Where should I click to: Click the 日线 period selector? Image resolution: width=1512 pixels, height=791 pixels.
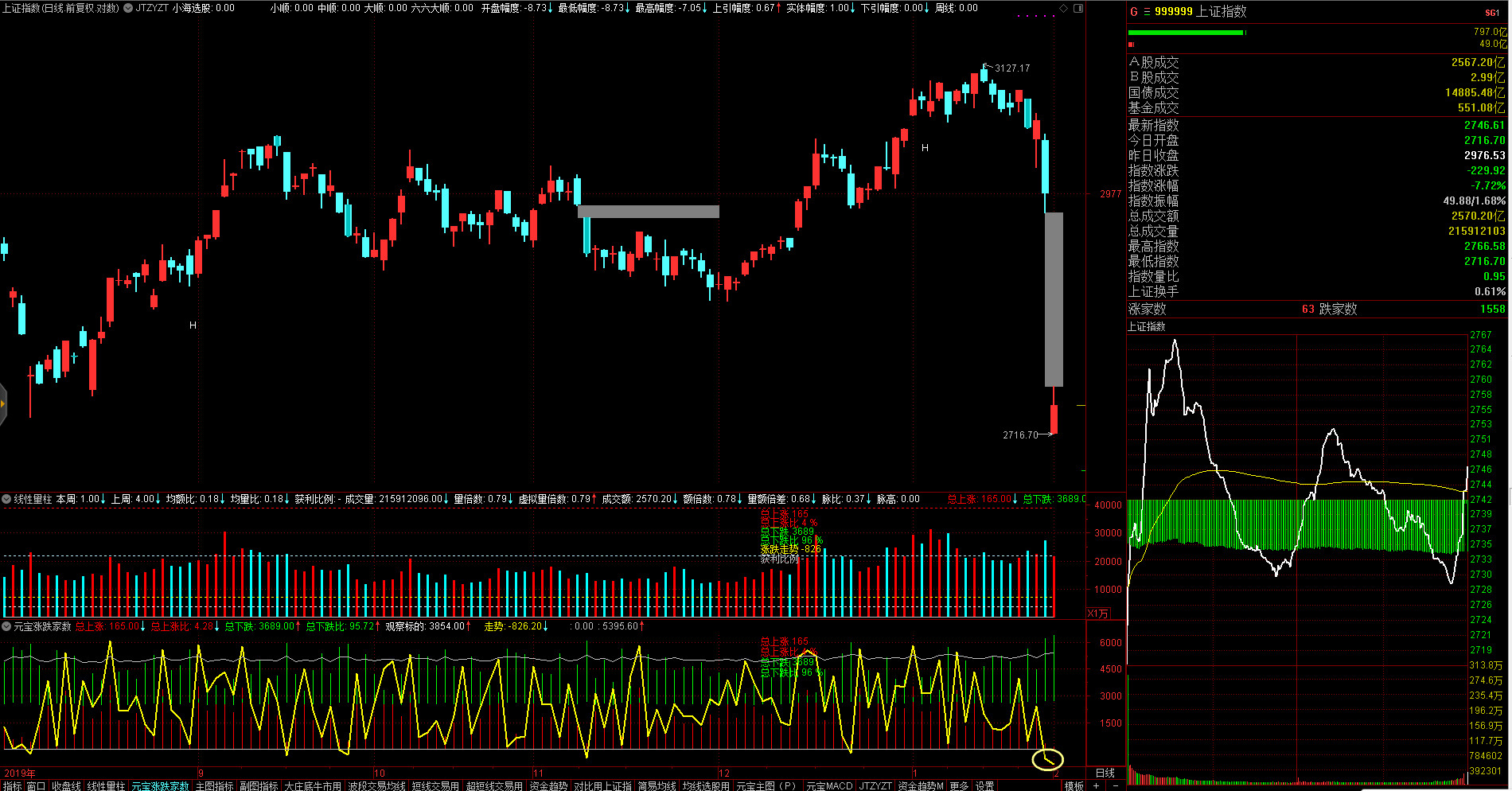tap(1105, 773)
